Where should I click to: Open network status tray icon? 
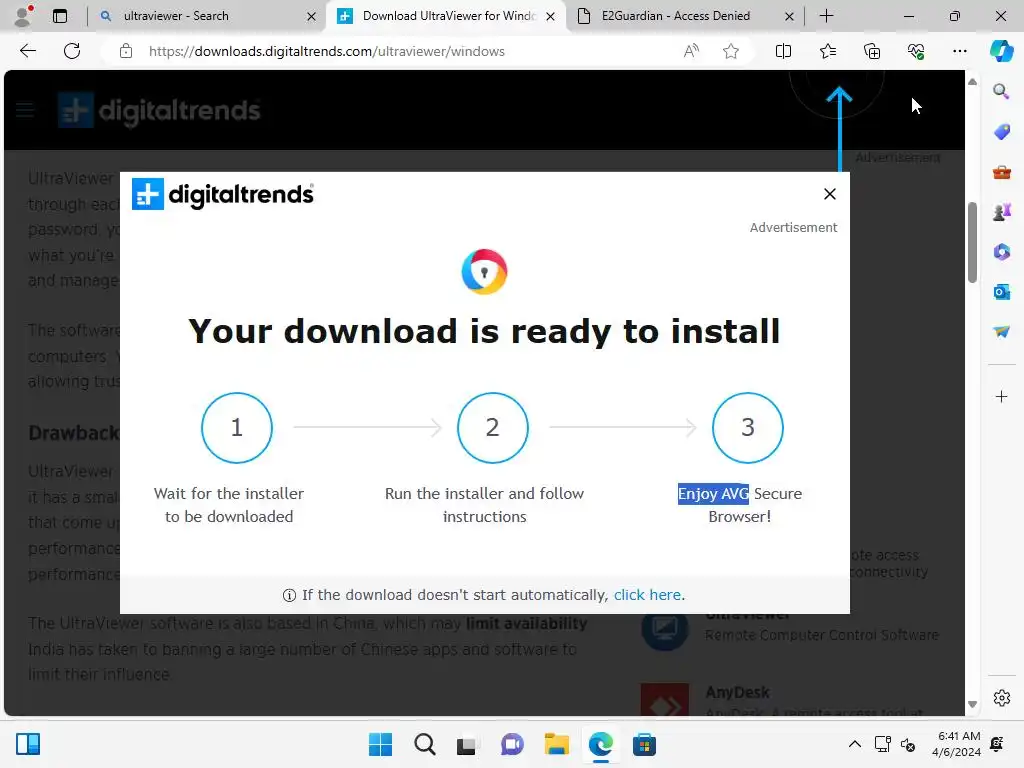(882, 744)
